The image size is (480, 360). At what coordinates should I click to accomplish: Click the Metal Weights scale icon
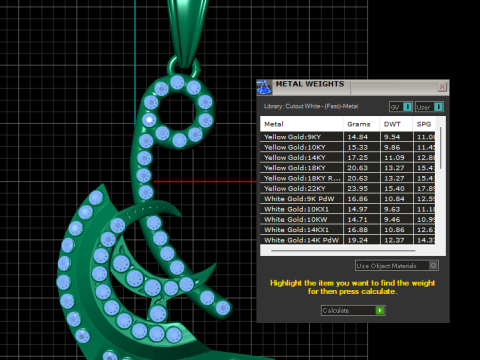(x=264, y=88)
